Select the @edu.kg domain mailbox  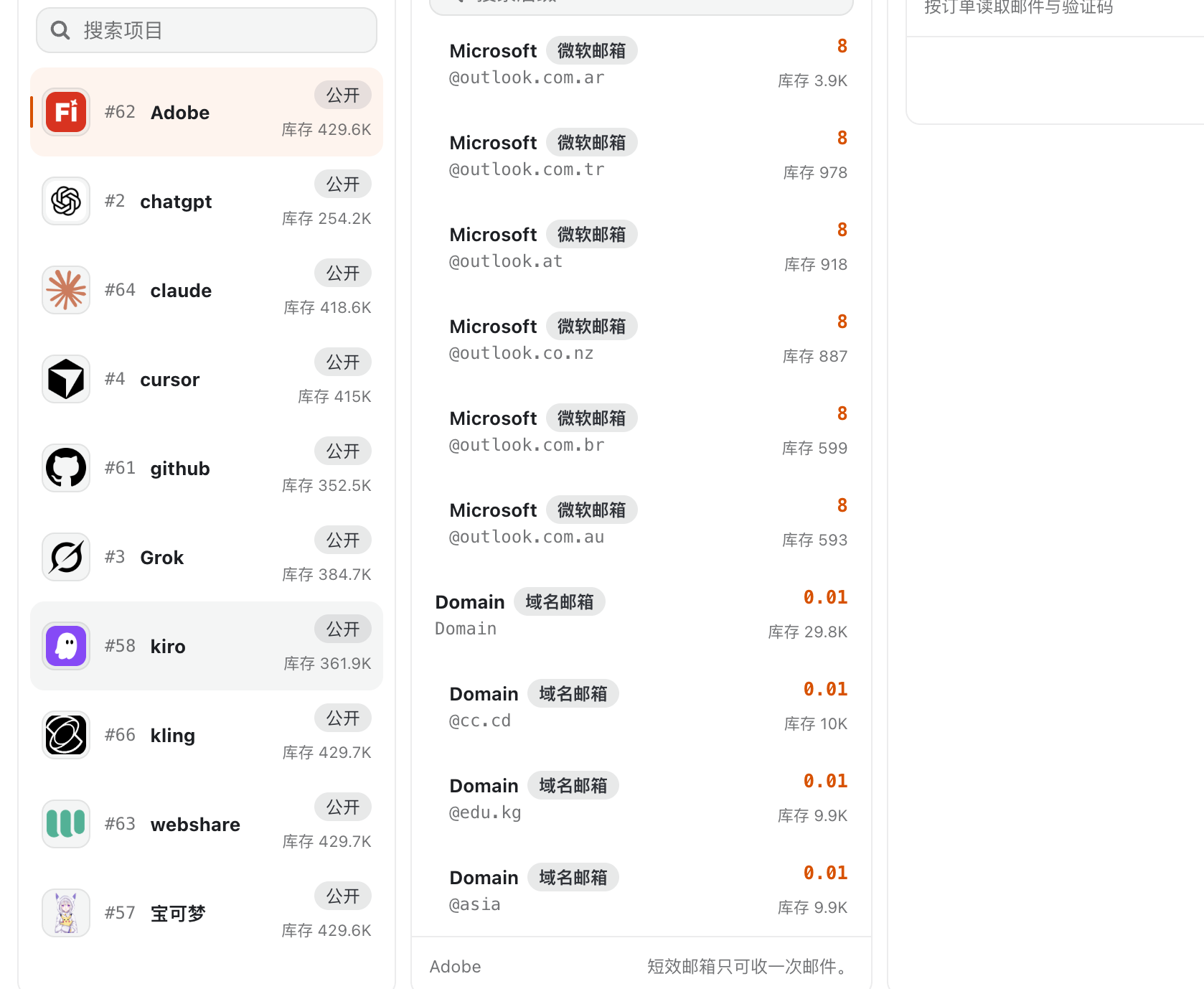pos(641,798)
